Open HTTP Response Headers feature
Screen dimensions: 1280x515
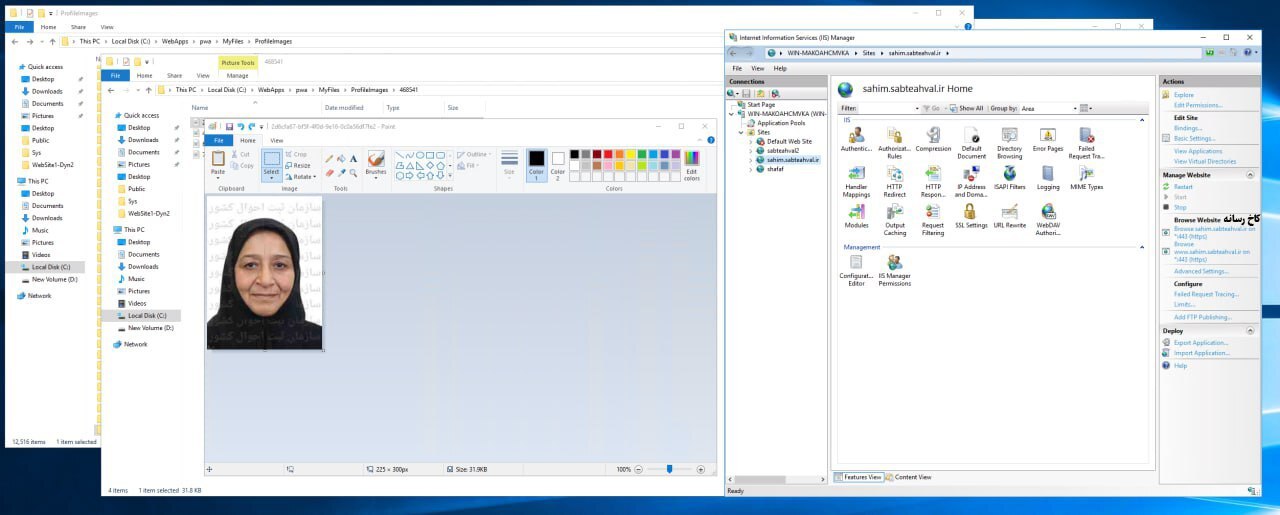pos(933,182)
